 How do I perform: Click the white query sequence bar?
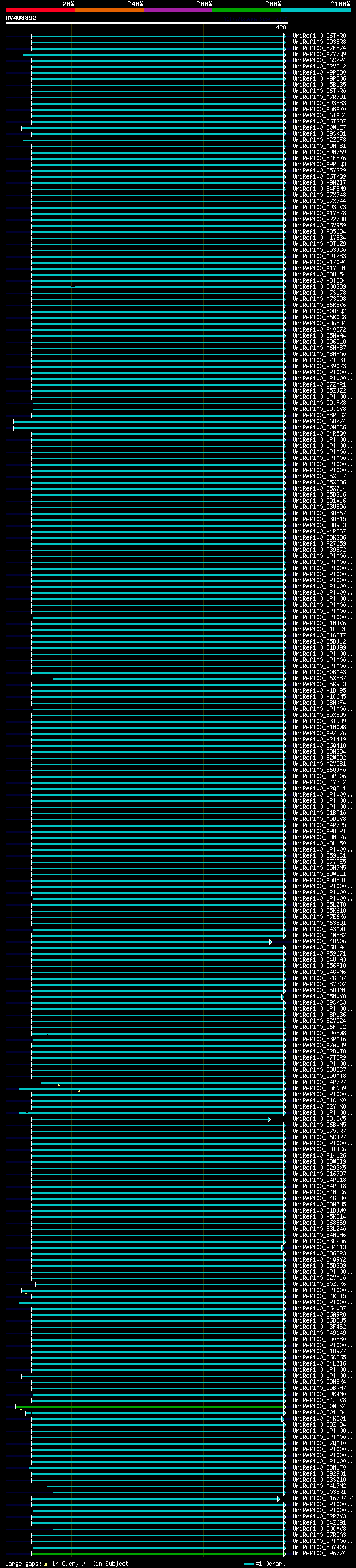click(147, 23)
